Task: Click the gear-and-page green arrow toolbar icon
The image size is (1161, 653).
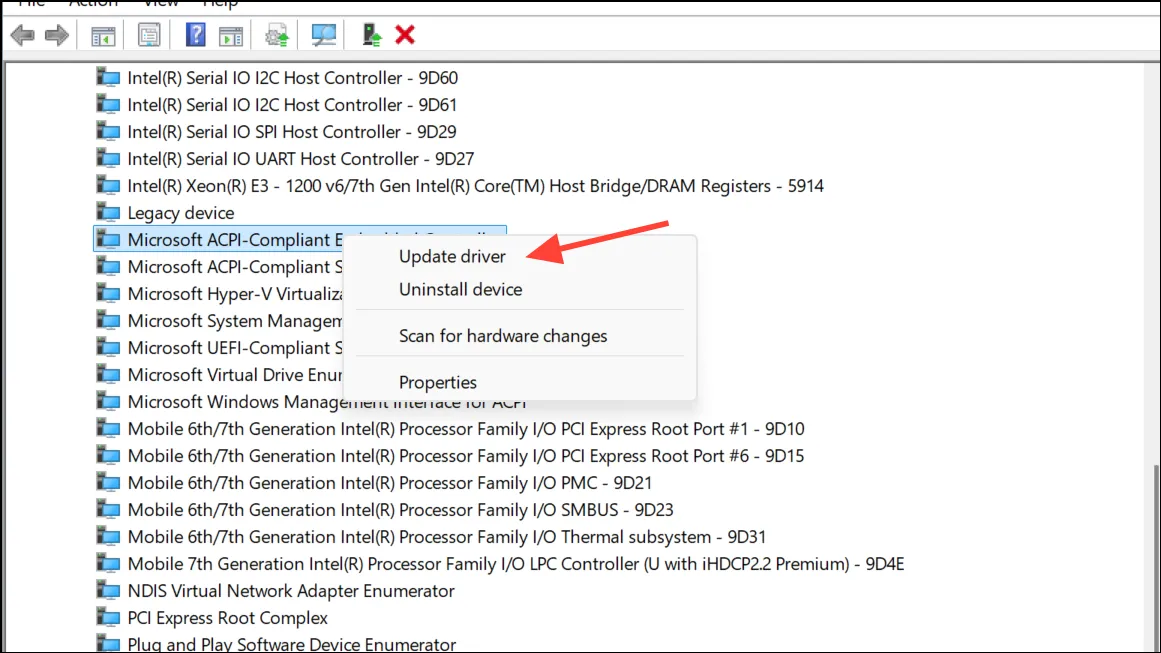Action: [277, 36]
